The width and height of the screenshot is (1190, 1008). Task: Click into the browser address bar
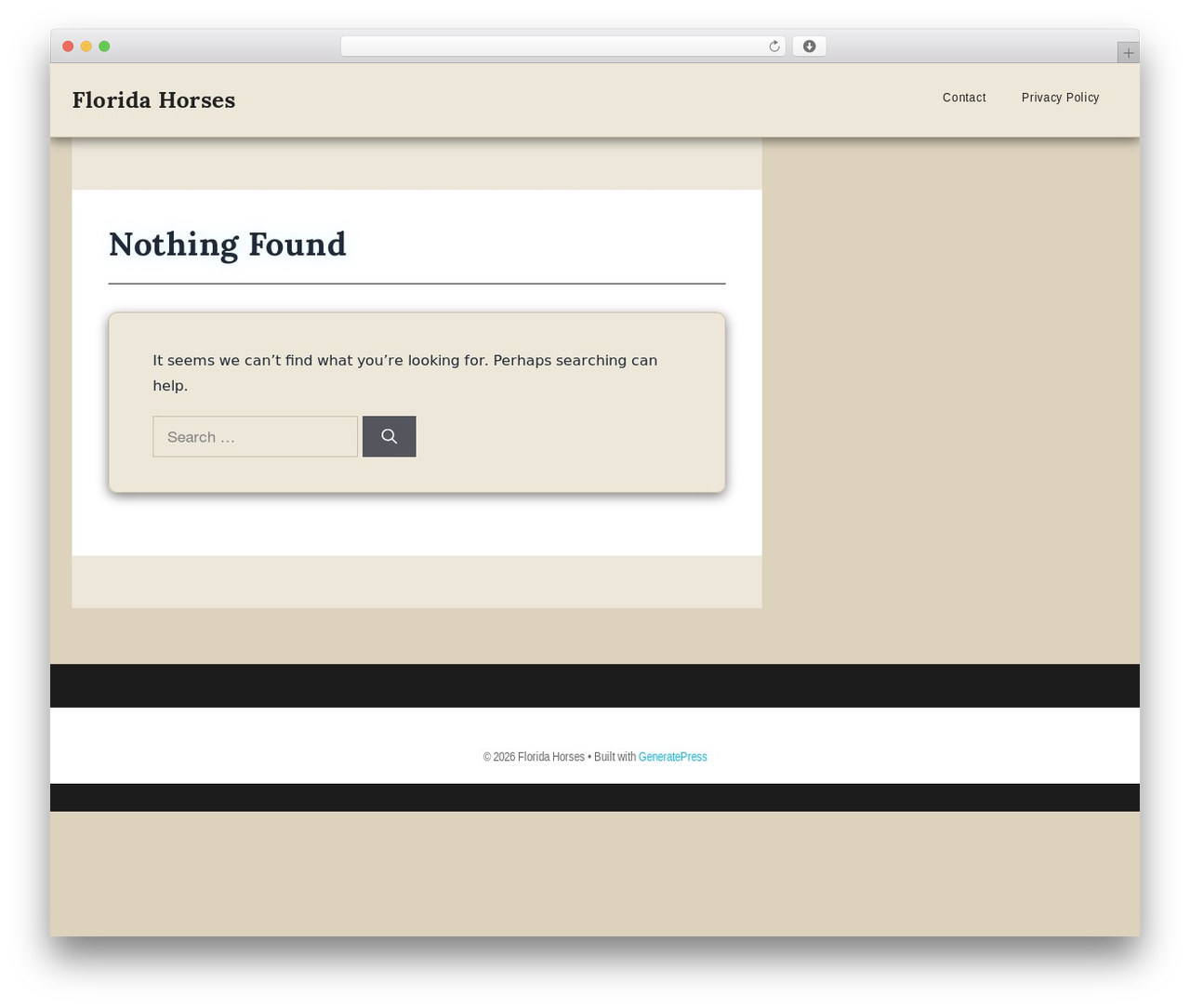click(562, 46)
